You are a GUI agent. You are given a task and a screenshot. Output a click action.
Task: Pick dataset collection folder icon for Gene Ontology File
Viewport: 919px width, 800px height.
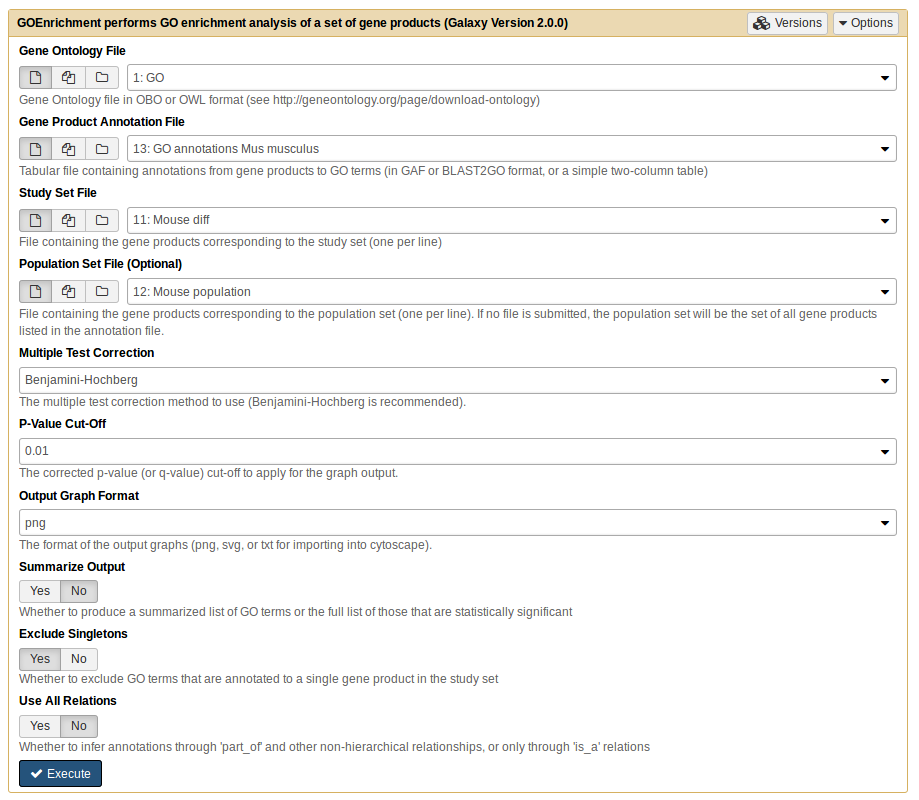[x=102, y=77]
